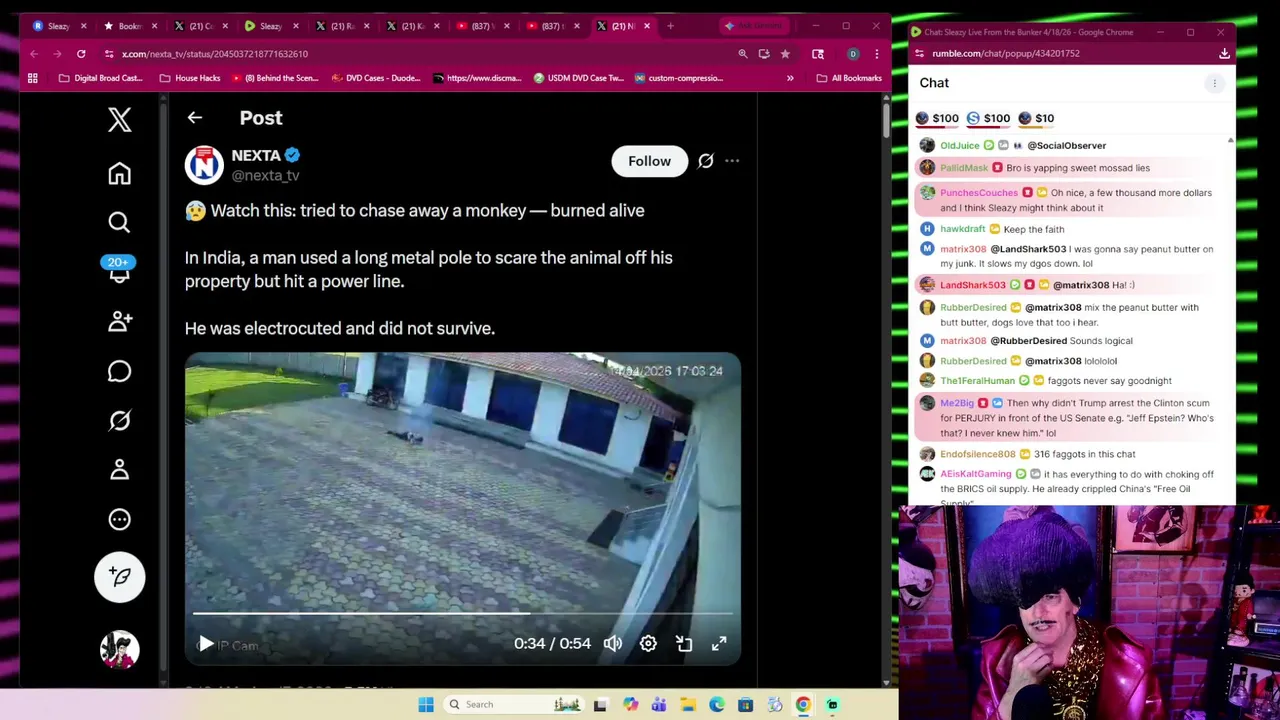Toggle picture-in-picture for video

pos(684,644)
